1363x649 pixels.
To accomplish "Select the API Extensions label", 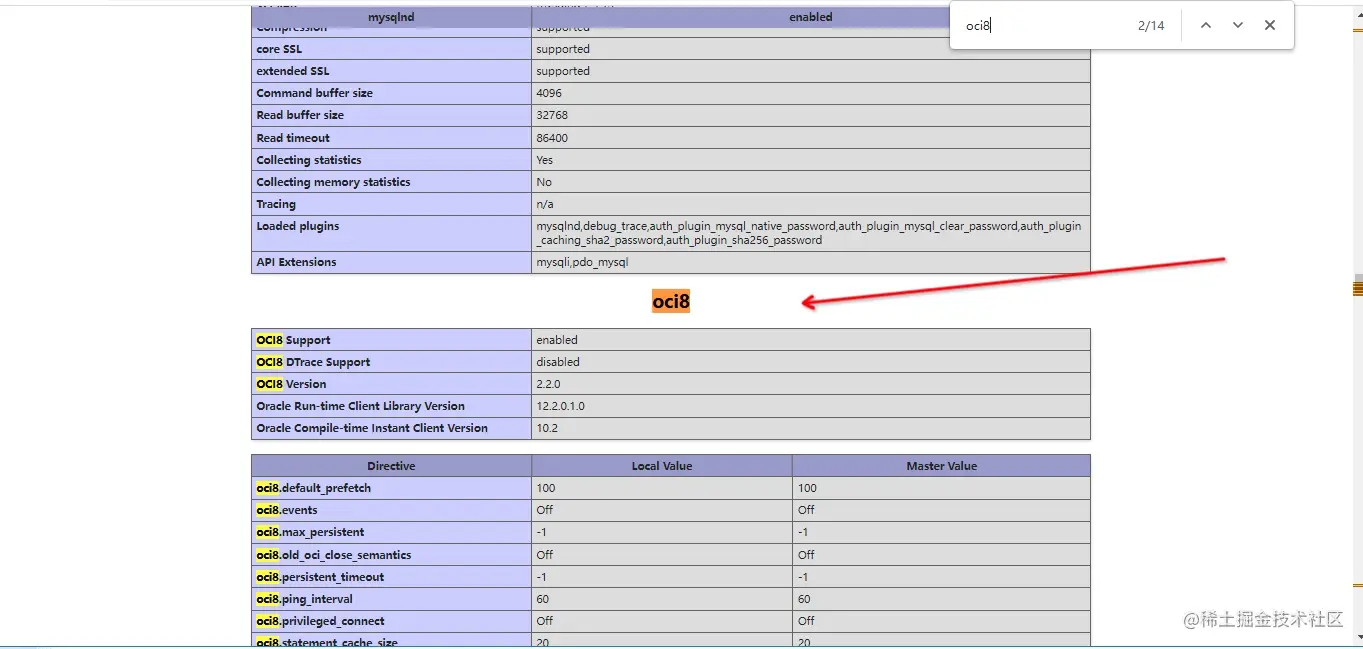I will coord(296,262).
